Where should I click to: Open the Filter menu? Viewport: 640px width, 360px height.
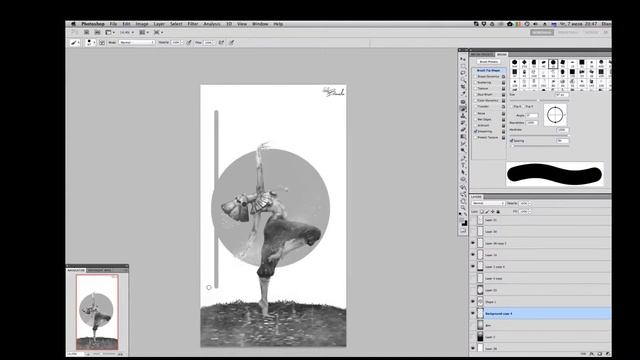click(x=193, y=24)
